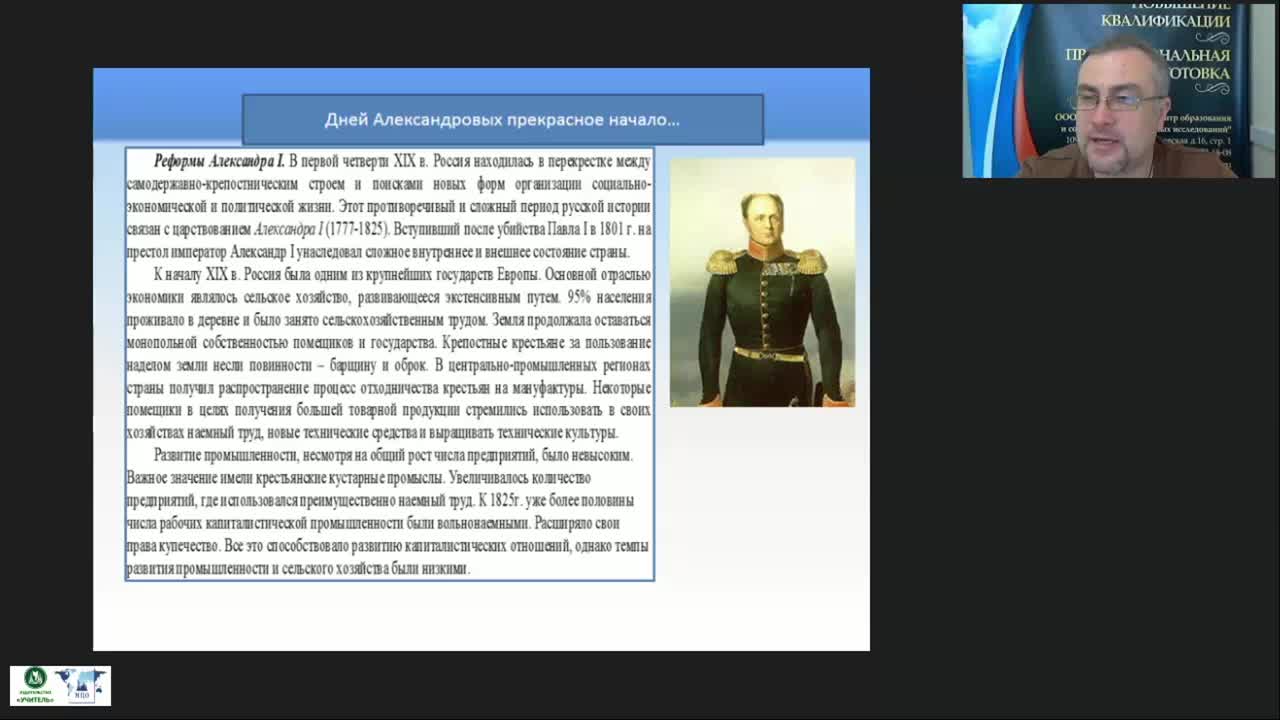This screenshot has height=720, width=1280.
Task: Click the slide title 'Дней Александровых прекрасное начало…'
Action: [x=502, y=120]
